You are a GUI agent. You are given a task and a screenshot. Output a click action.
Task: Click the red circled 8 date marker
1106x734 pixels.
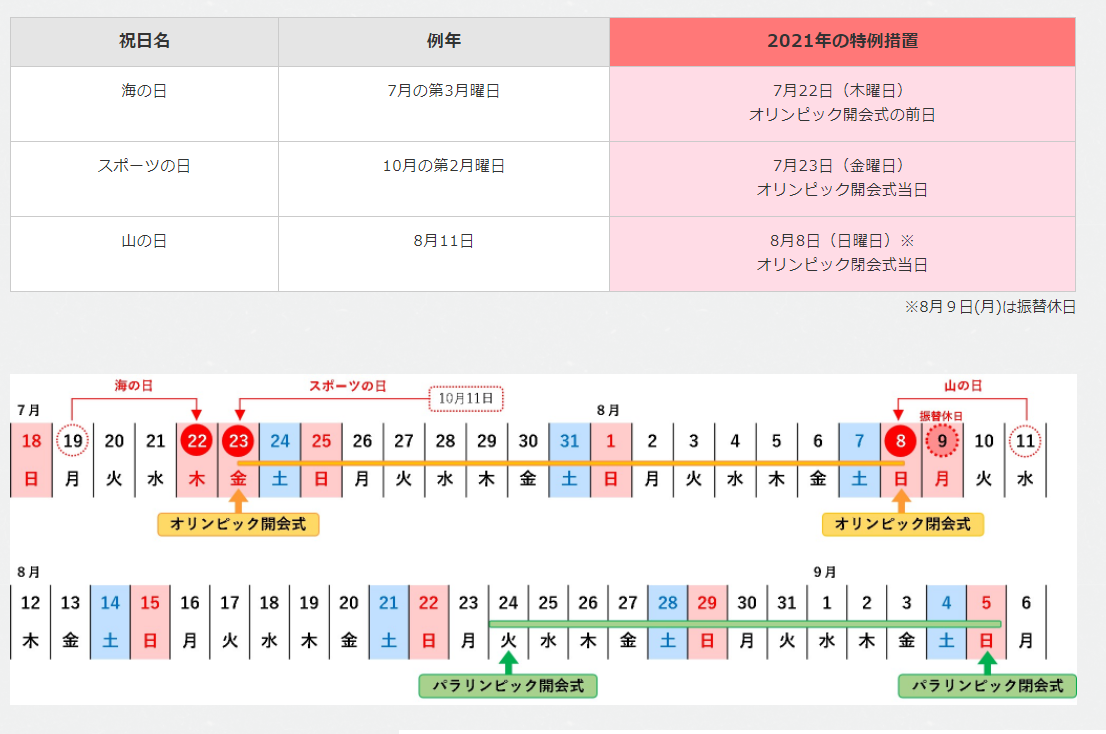[900, 441]
